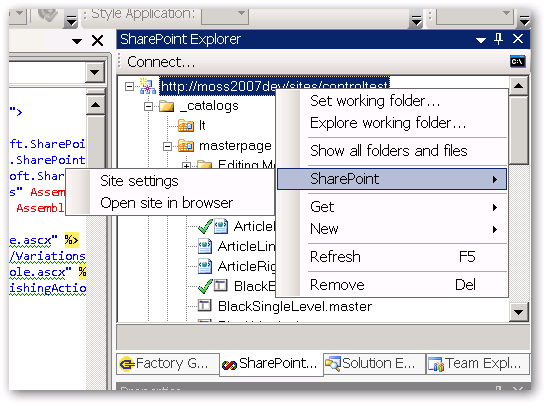Collapse the masterpage tree node
545x404 pixels.
(167, 146)
